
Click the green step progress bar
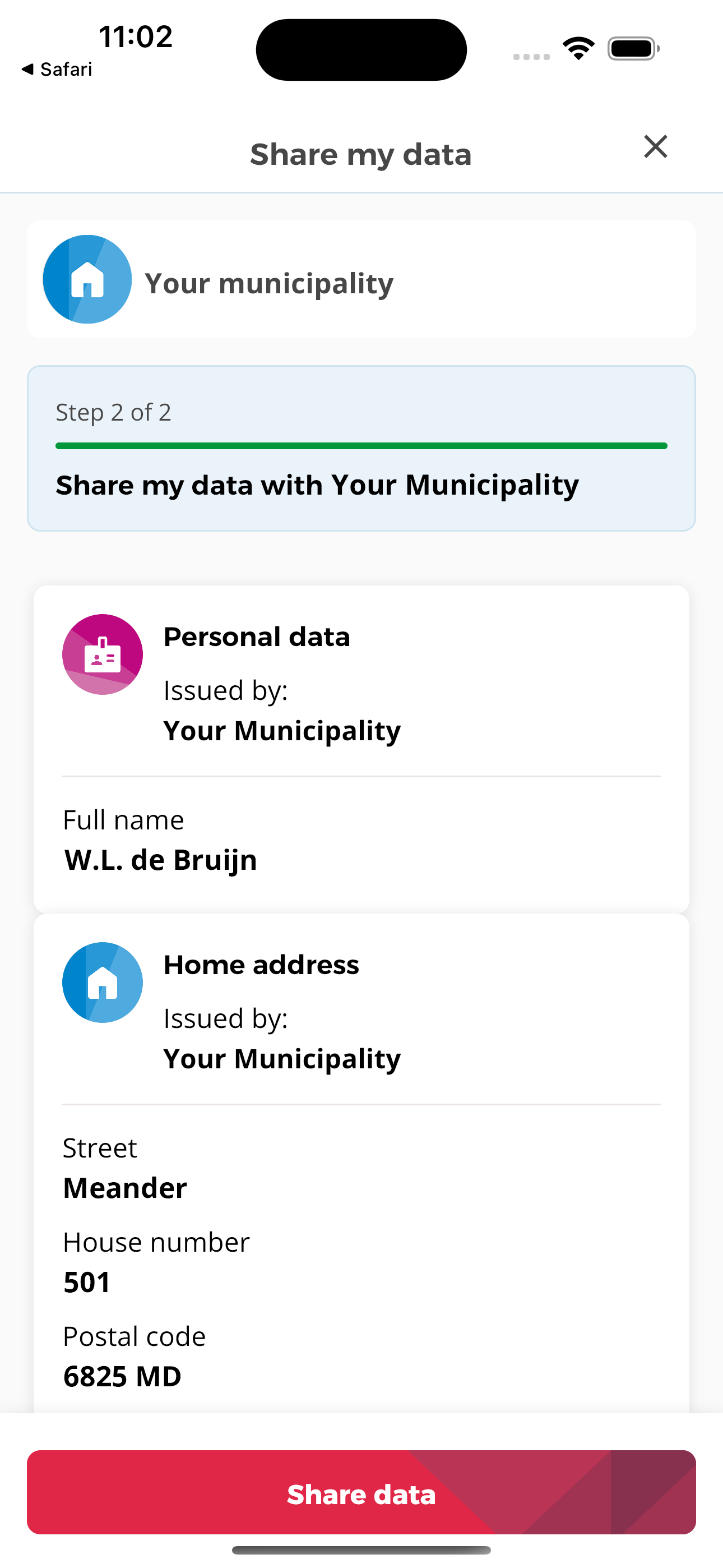361,446
